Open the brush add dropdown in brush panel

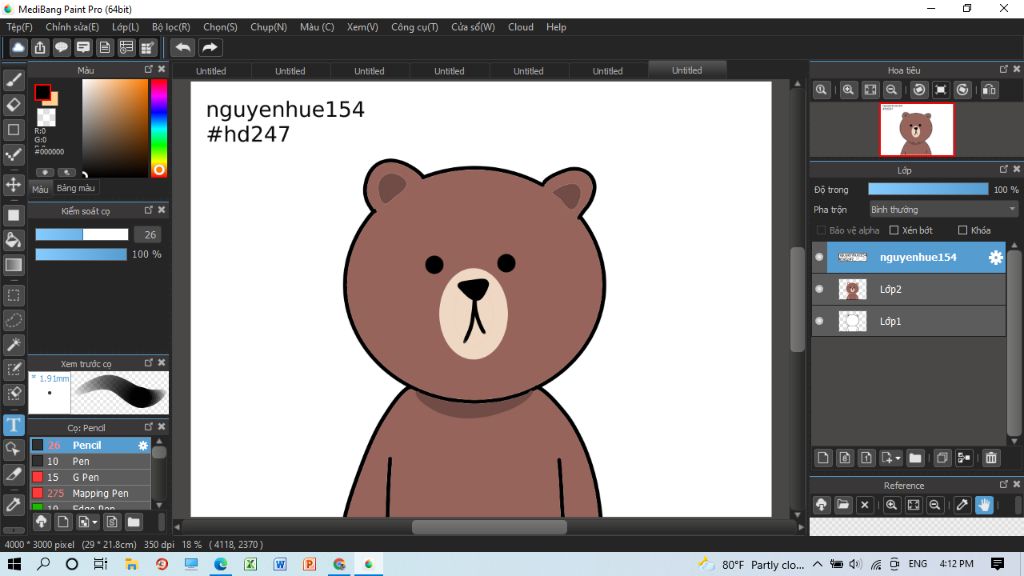point(93,522)
